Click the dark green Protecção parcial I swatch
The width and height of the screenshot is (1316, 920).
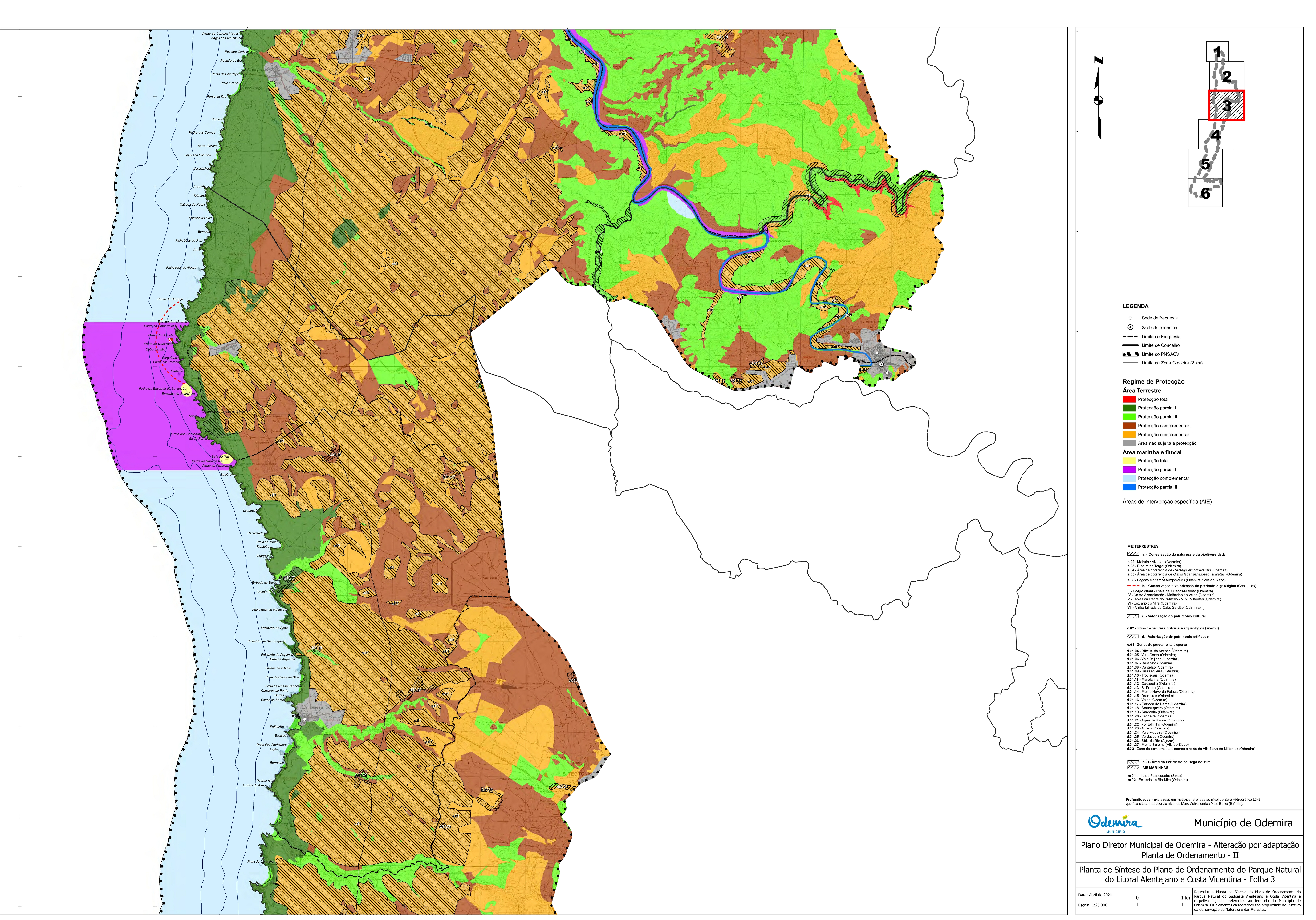[x=1129, y=408]
